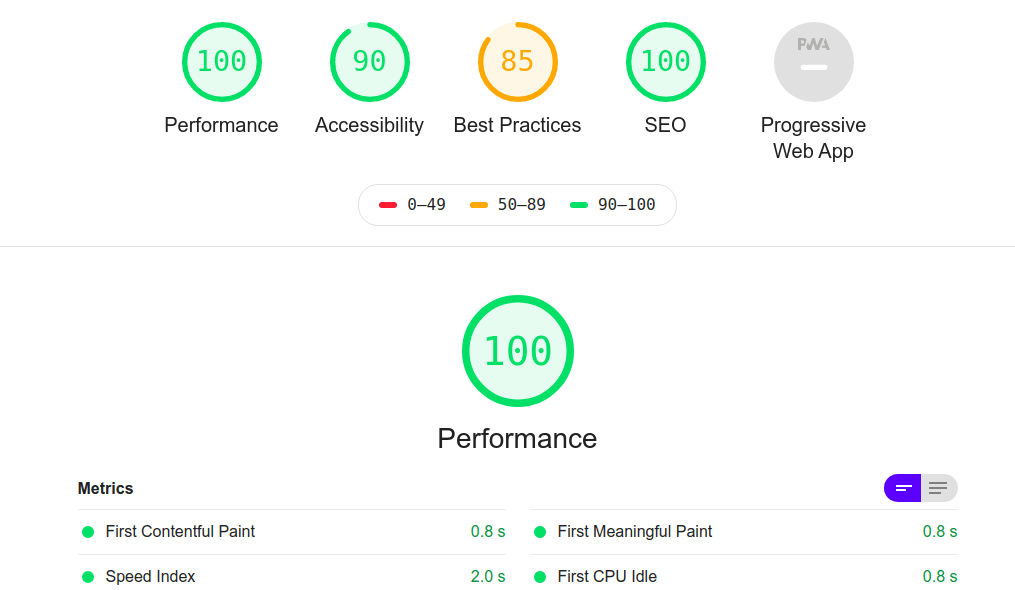Select the Accessibility gauge showing 90
The image size is (1015, 590).
coord(369,62)
